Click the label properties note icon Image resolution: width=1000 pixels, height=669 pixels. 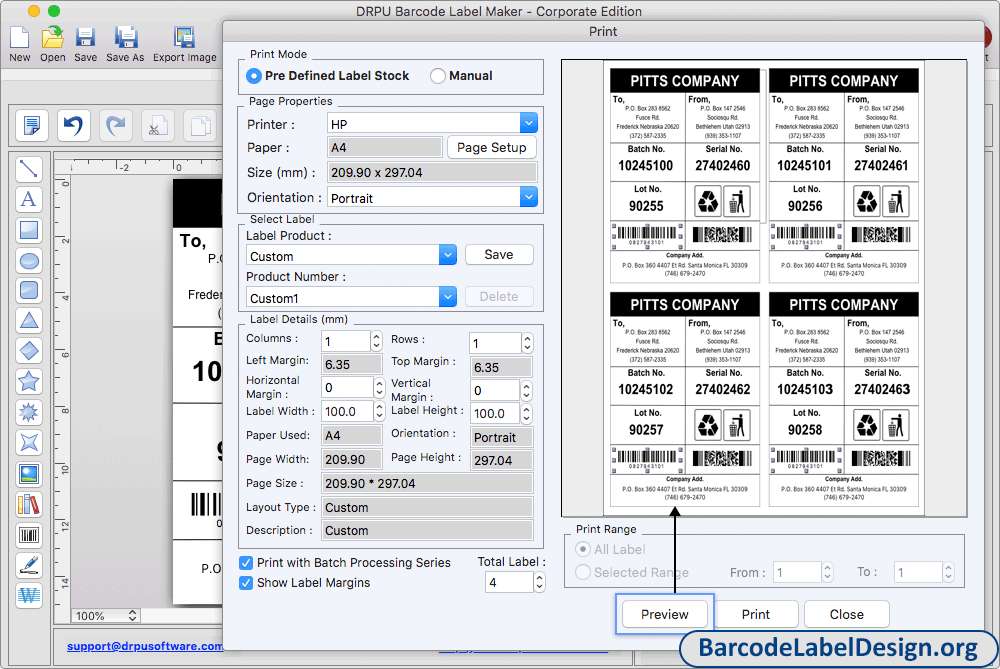tap(31, 125)
